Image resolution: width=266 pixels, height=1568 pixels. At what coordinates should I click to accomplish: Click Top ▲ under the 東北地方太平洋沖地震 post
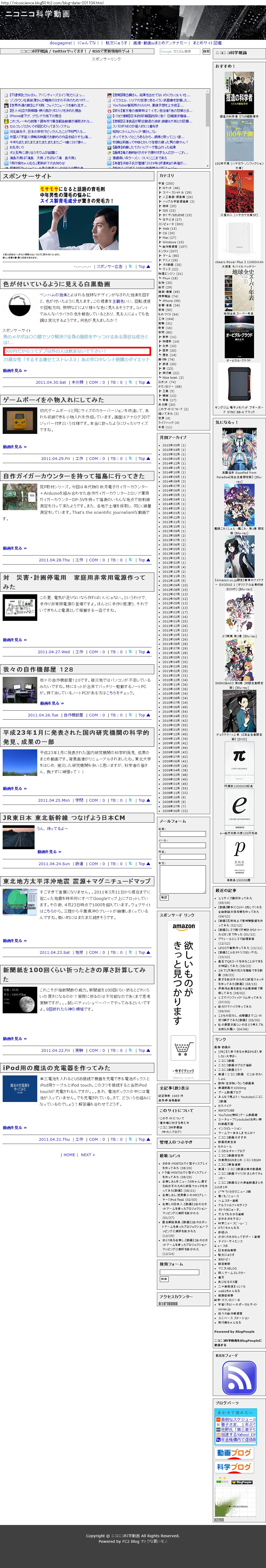(x=143, y=952)
